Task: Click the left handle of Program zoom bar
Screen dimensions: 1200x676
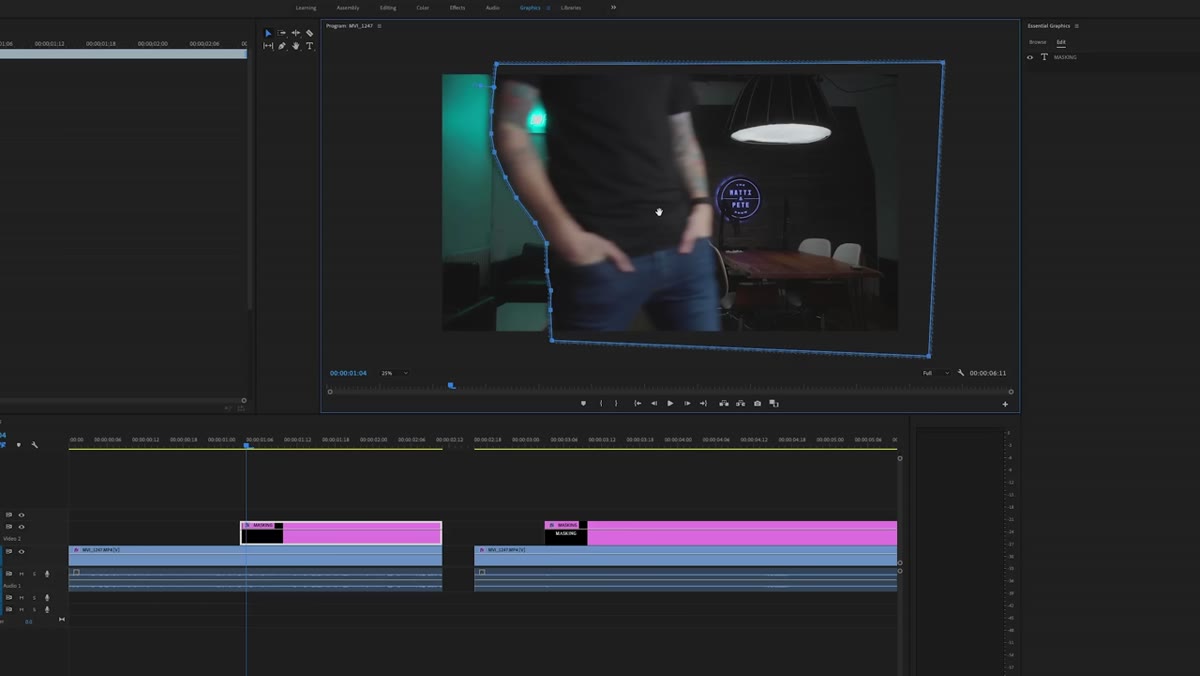Action: [x=330, y=392]
